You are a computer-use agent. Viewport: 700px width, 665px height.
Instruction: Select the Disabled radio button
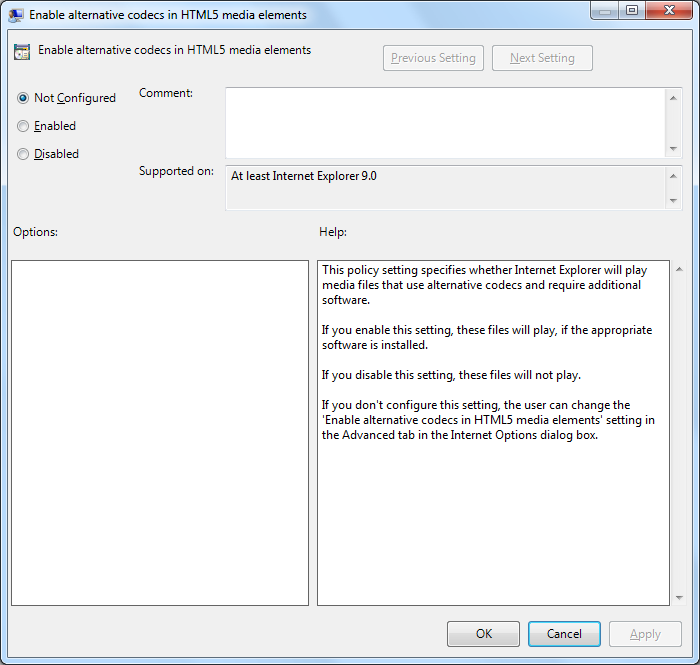click(23, 154)
